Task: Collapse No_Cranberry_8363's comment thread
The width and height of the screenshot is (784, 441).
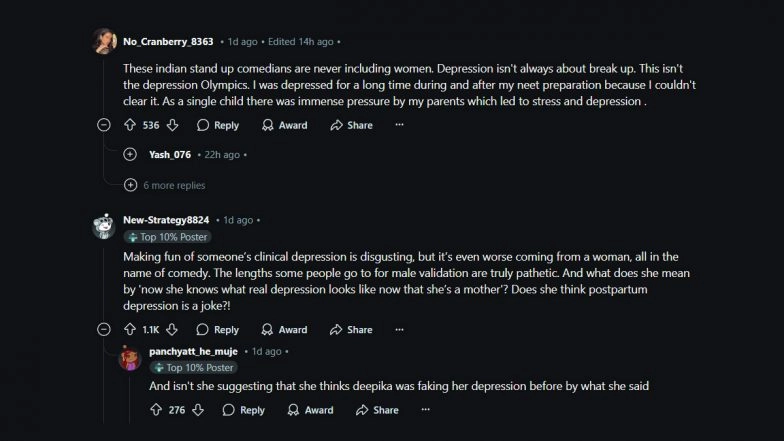Action: [104, 125]
